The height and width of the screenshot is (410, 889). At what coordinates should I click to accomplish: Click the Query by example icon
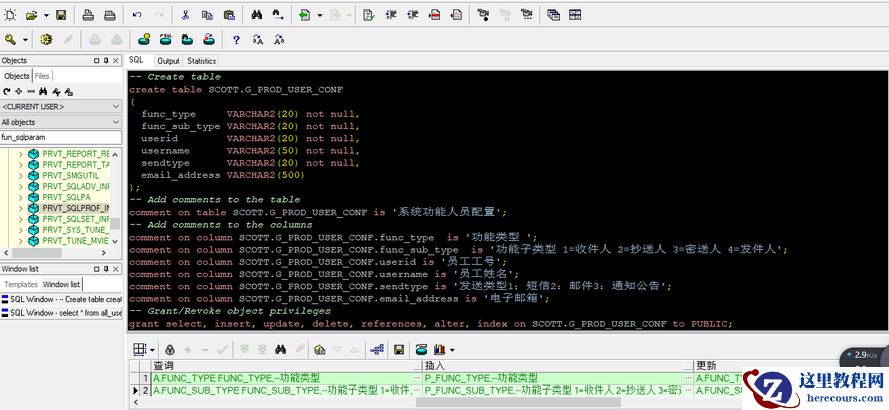pyautogui.click(x=320, y=350)
